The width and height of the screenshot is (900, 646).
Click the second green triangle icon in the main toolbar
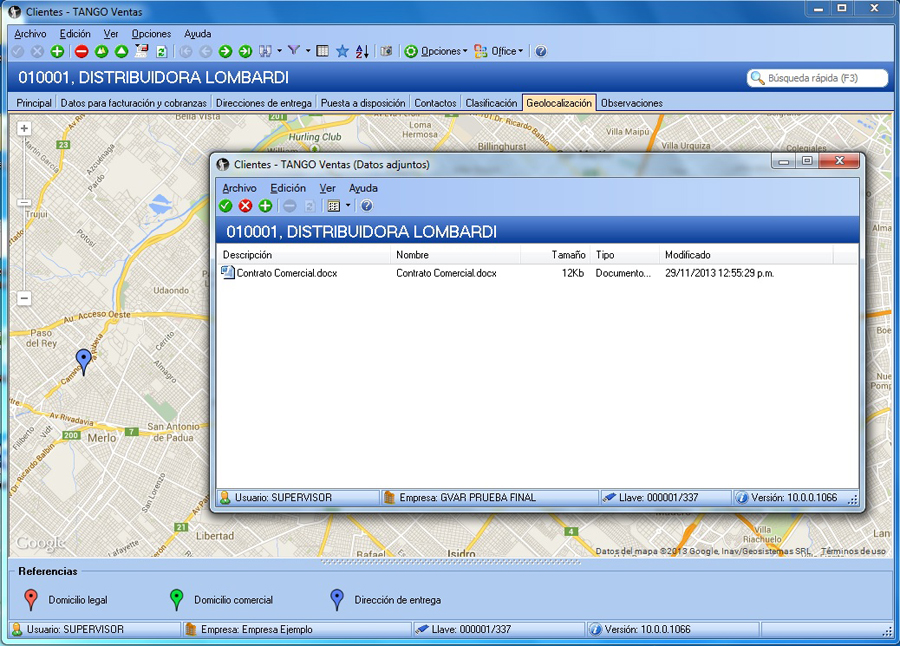pyautogui.click(x=121, y=52)
